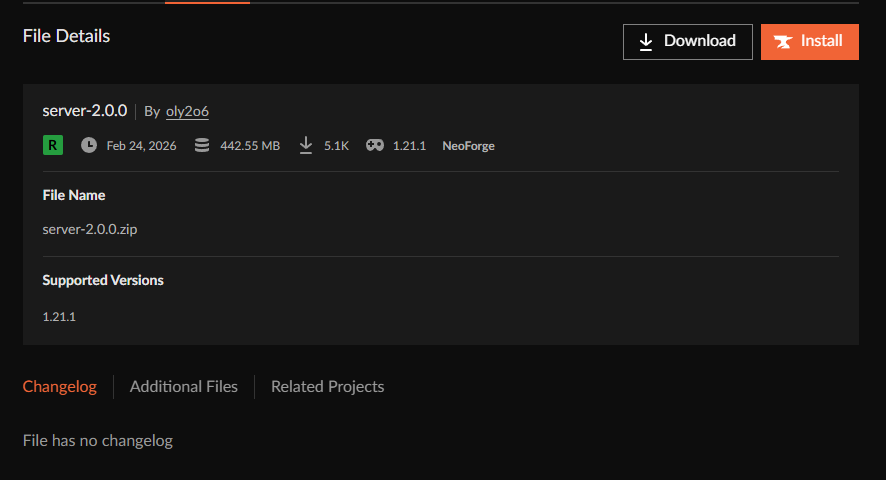Click the anvil icon in Install button
886x480 pixels.
pos(784,41)
